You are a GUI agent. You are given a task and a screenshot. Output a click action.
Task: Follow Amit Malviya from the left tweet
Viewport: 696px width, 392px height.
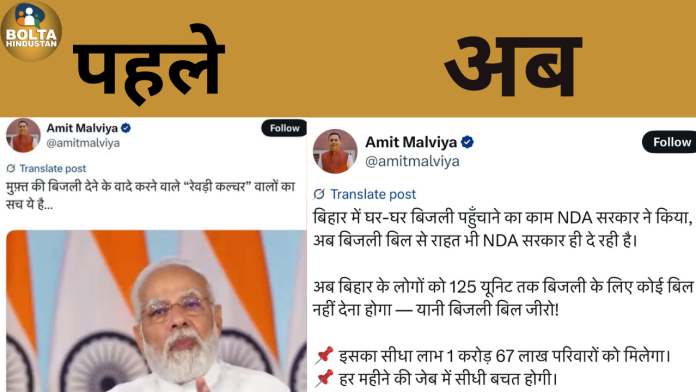(284, 128)
